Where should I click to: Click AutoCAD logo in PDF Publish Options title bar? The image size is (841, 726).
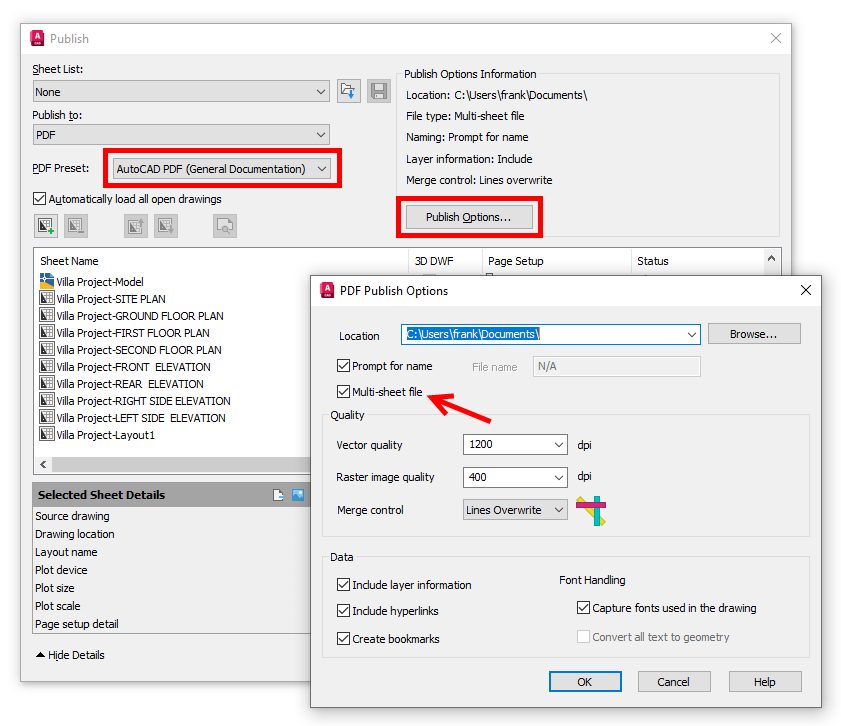pos(327,290)
